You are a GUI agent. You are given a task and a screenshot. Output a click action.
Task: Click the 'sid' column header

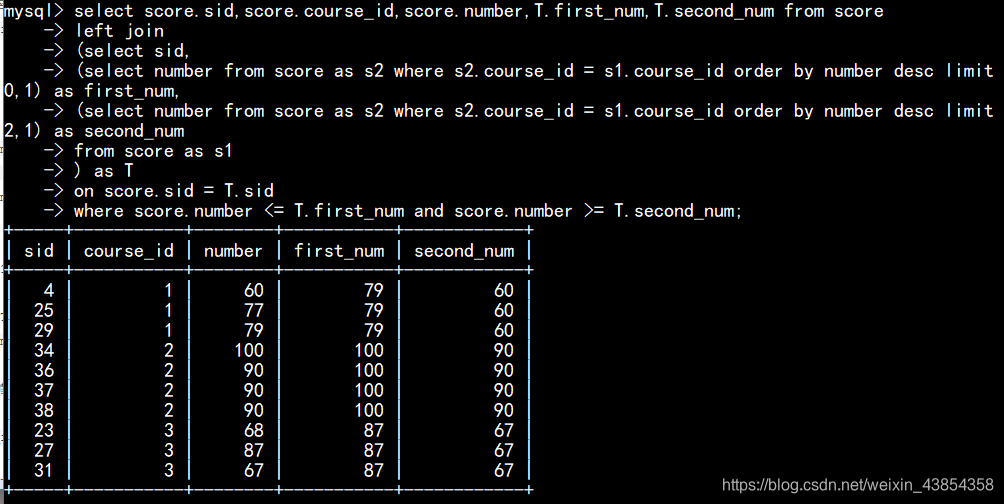(x=39, y=250)
